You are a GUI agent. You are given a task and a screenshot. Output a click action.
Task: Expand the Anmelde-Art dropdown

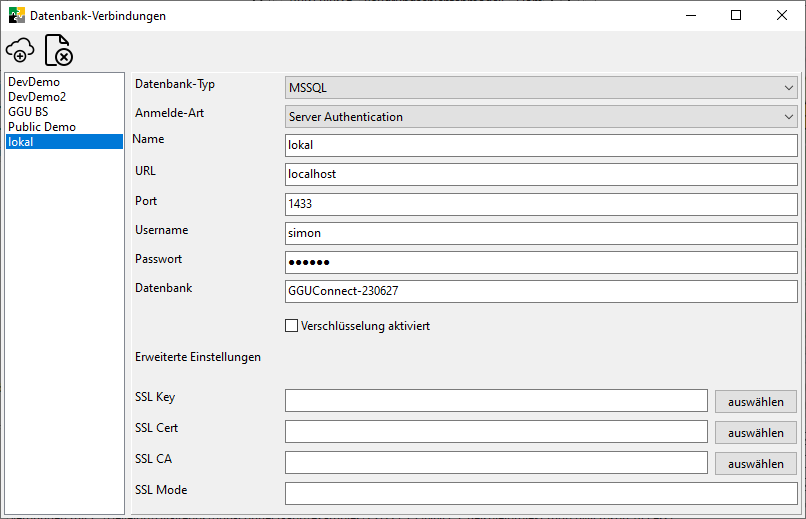541,117
